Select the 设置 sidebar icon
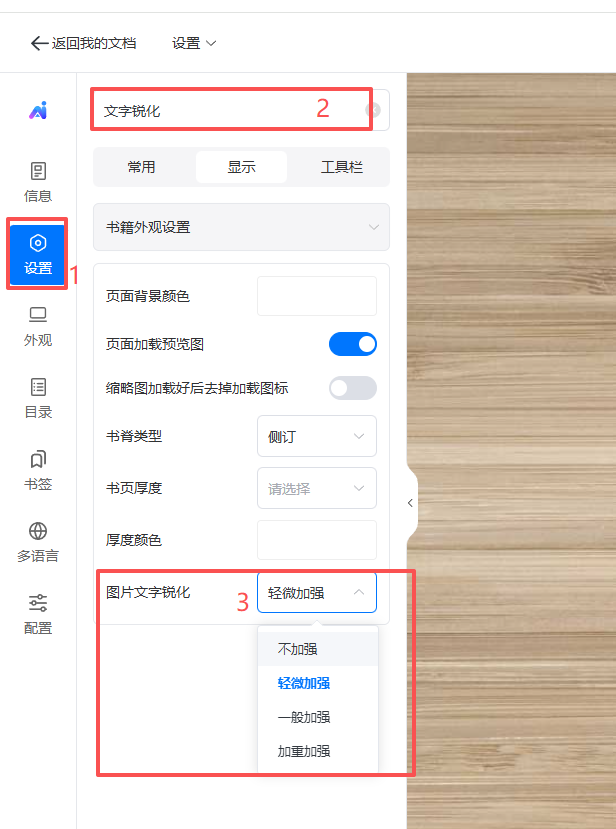This screenshot has height=829, width=616. point(38,254)
